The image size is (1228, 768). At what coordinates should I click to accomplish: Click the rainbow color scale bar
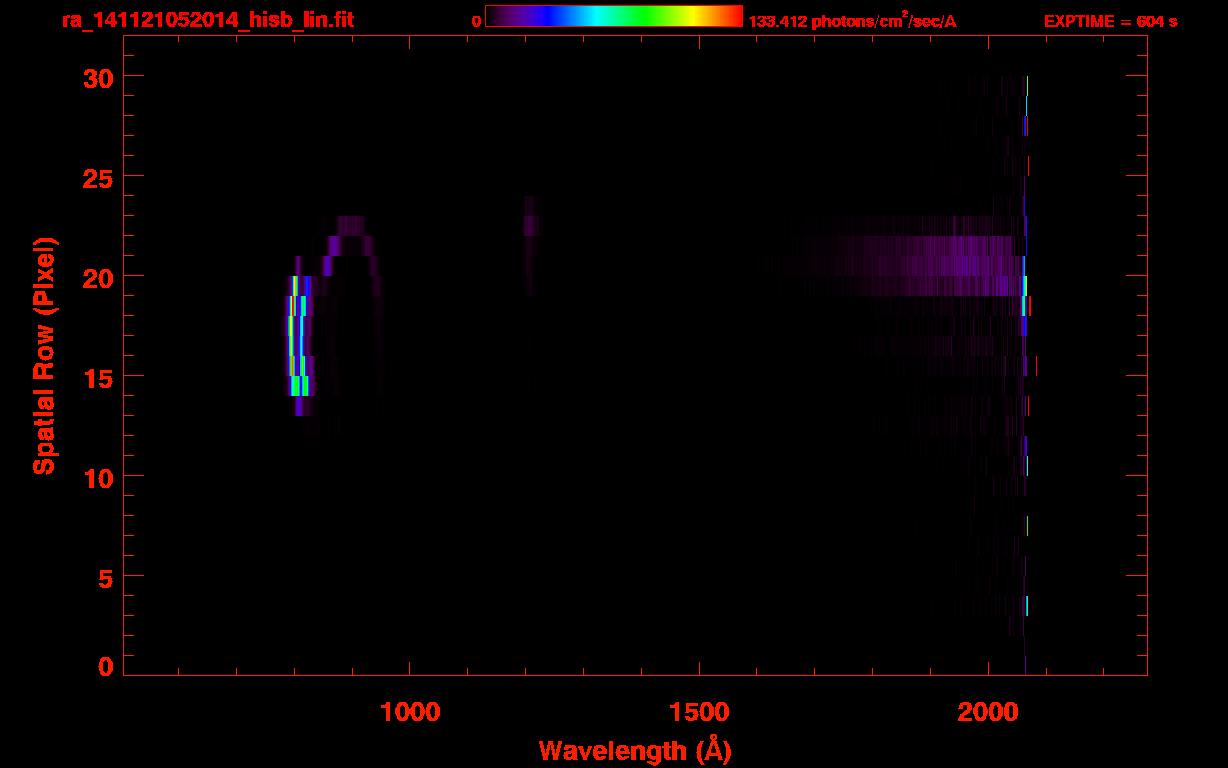[x=613, y=16]
